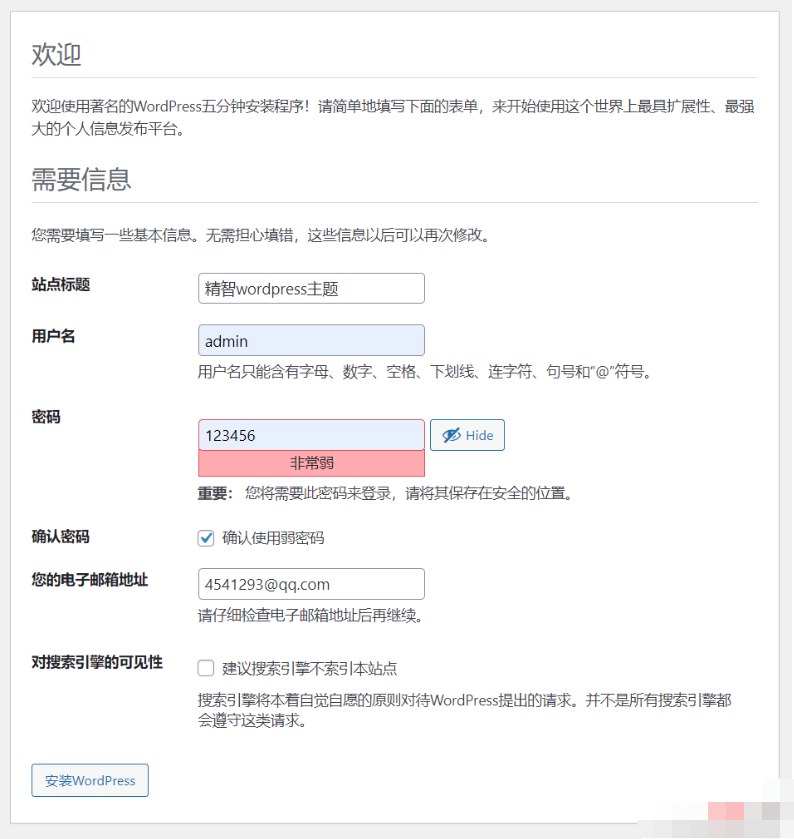Click the 非常弱 password strength indicator
This screenshot has height=839, width=794.
pyautogui.click(x=311, y=463)
